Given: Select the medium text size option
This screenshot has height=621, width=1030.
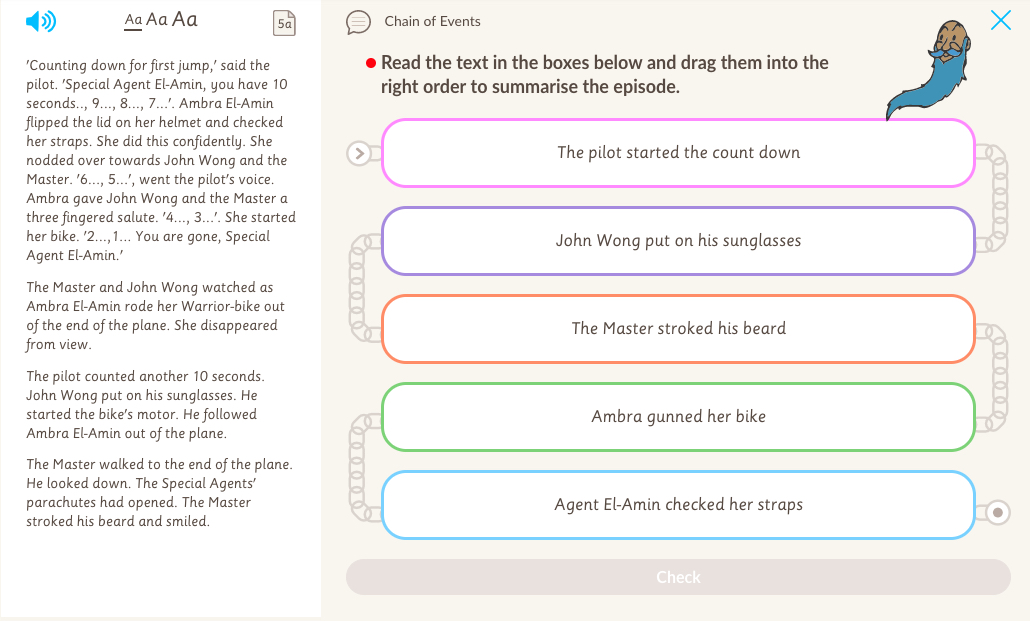Looking at the screenshot, I should (x=157, y=20).
